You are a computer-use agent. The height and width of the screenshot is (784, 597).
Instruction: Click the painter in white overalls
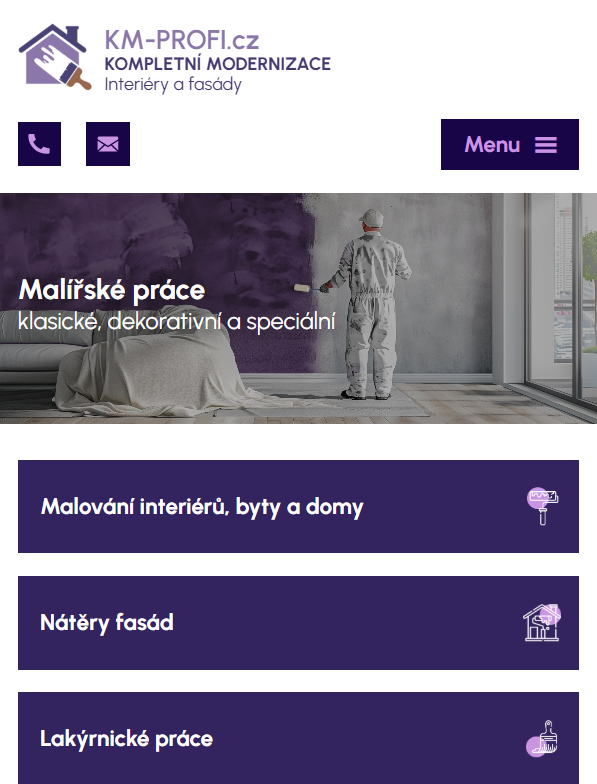coord(368,305)
